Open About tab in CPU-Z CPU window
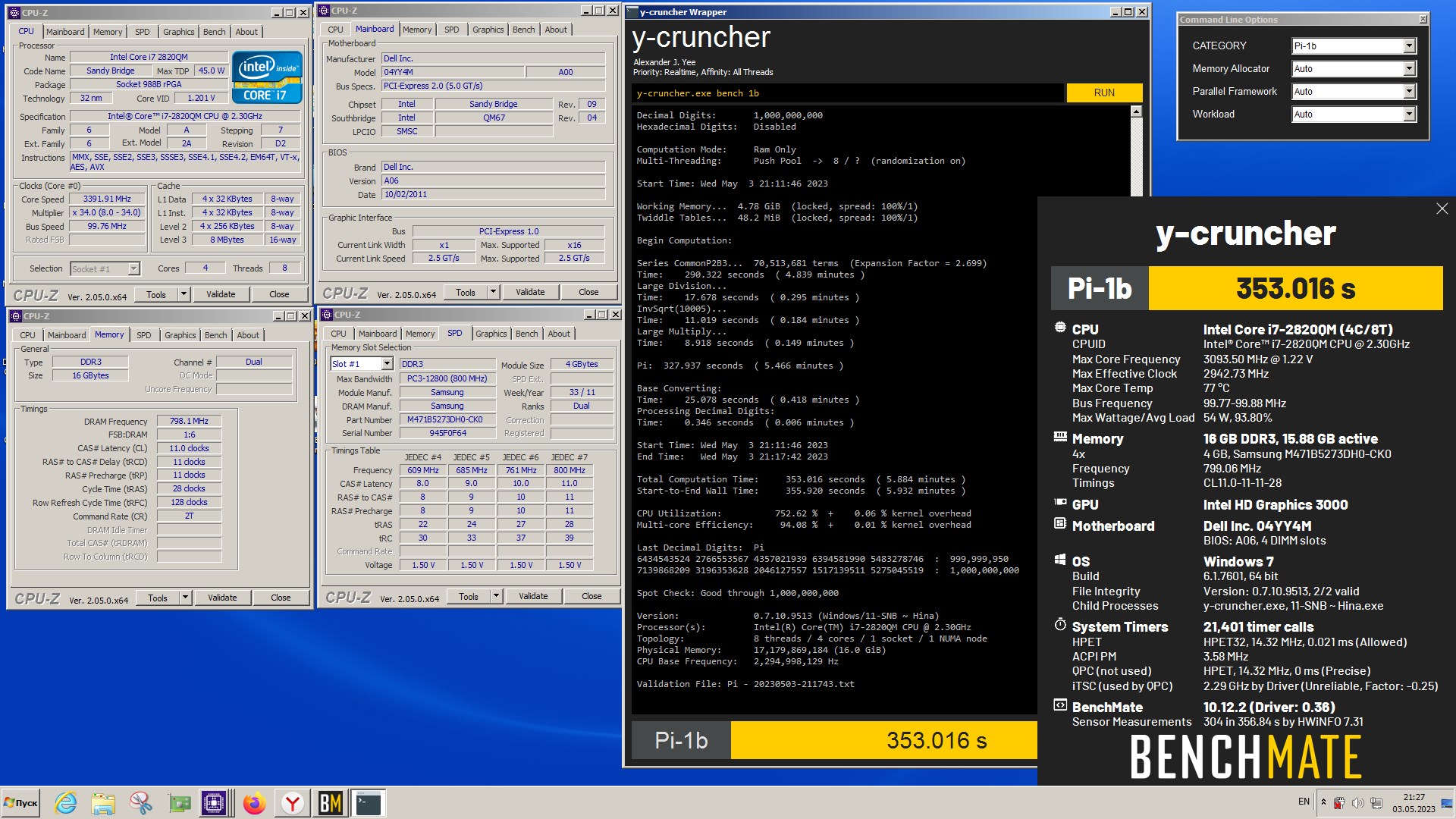This screenshot has height=819, width=1456. (x=246, y=32)
